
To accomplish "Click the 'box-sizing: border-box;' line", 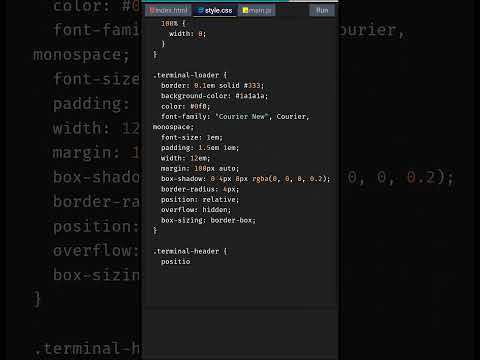I will coord(208,220).
